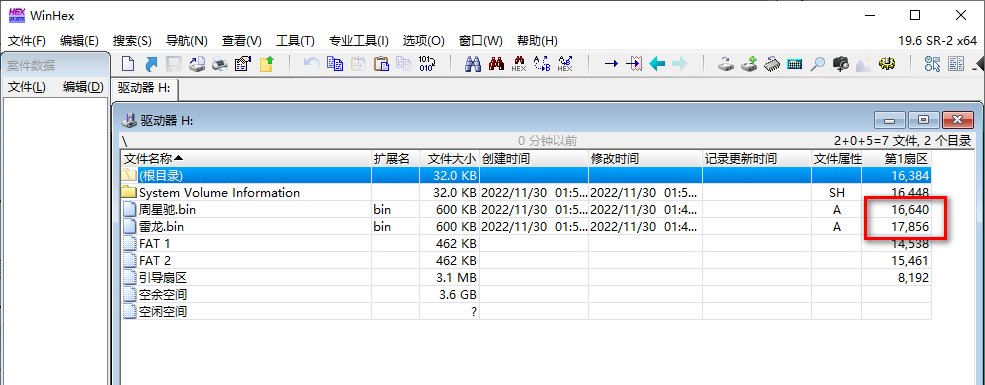This screenshot has height=385, width=985.
Task: Click the camera snapshot icon
Action: 841,63
